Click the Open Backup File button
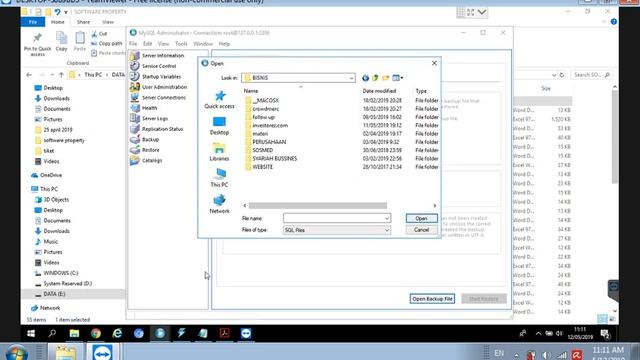The width and height of the screenshot is (640, 360). click(x=432, y=299)
